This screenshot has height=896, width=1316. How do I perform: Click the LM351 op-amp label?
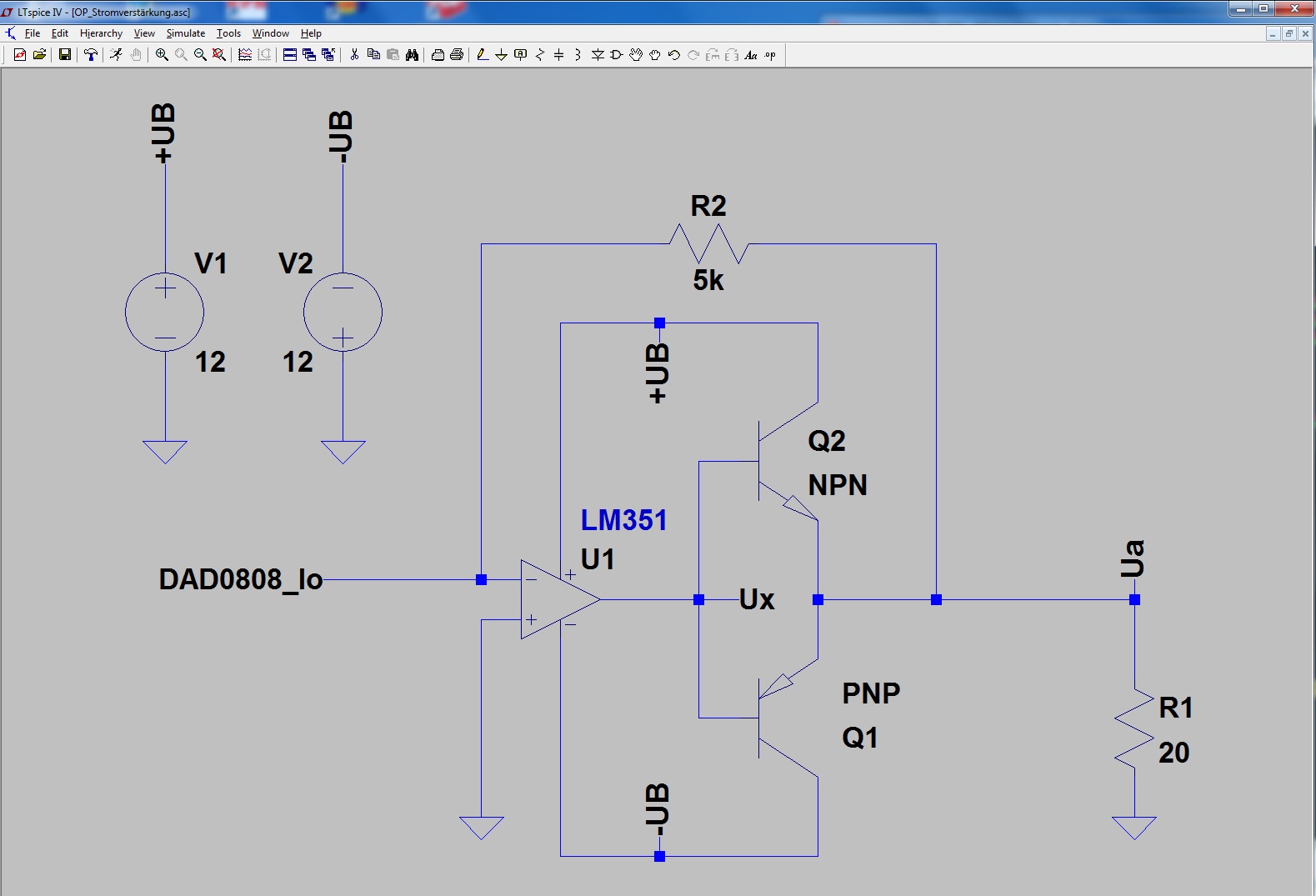tap(623, 520)
